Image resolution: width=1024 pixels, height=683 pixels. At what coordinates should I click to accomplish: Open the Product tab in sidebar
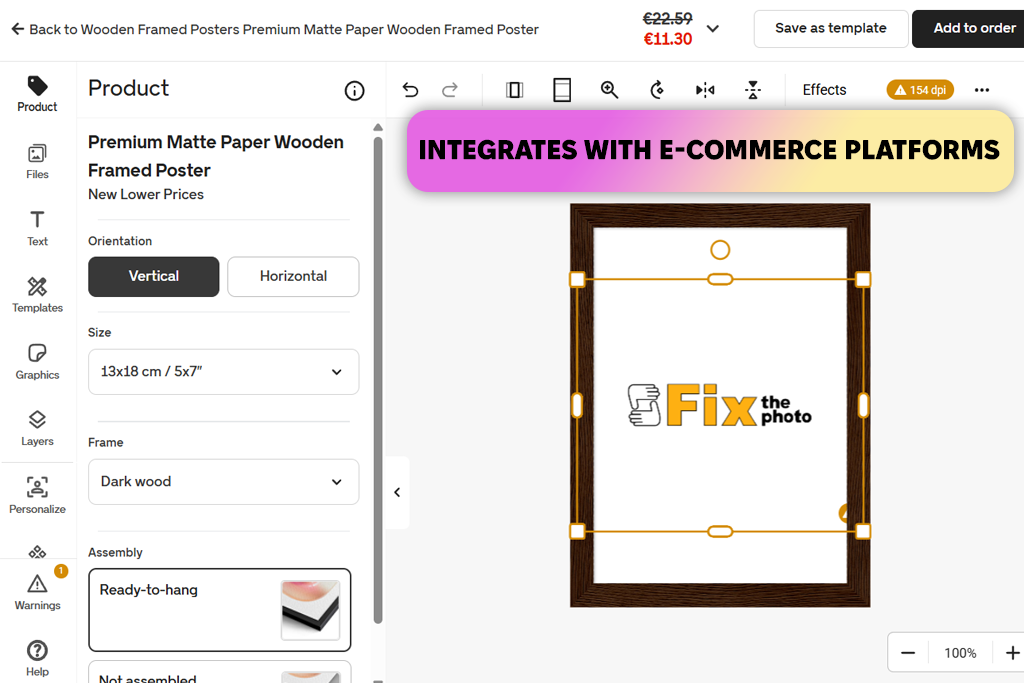point(37,94)
